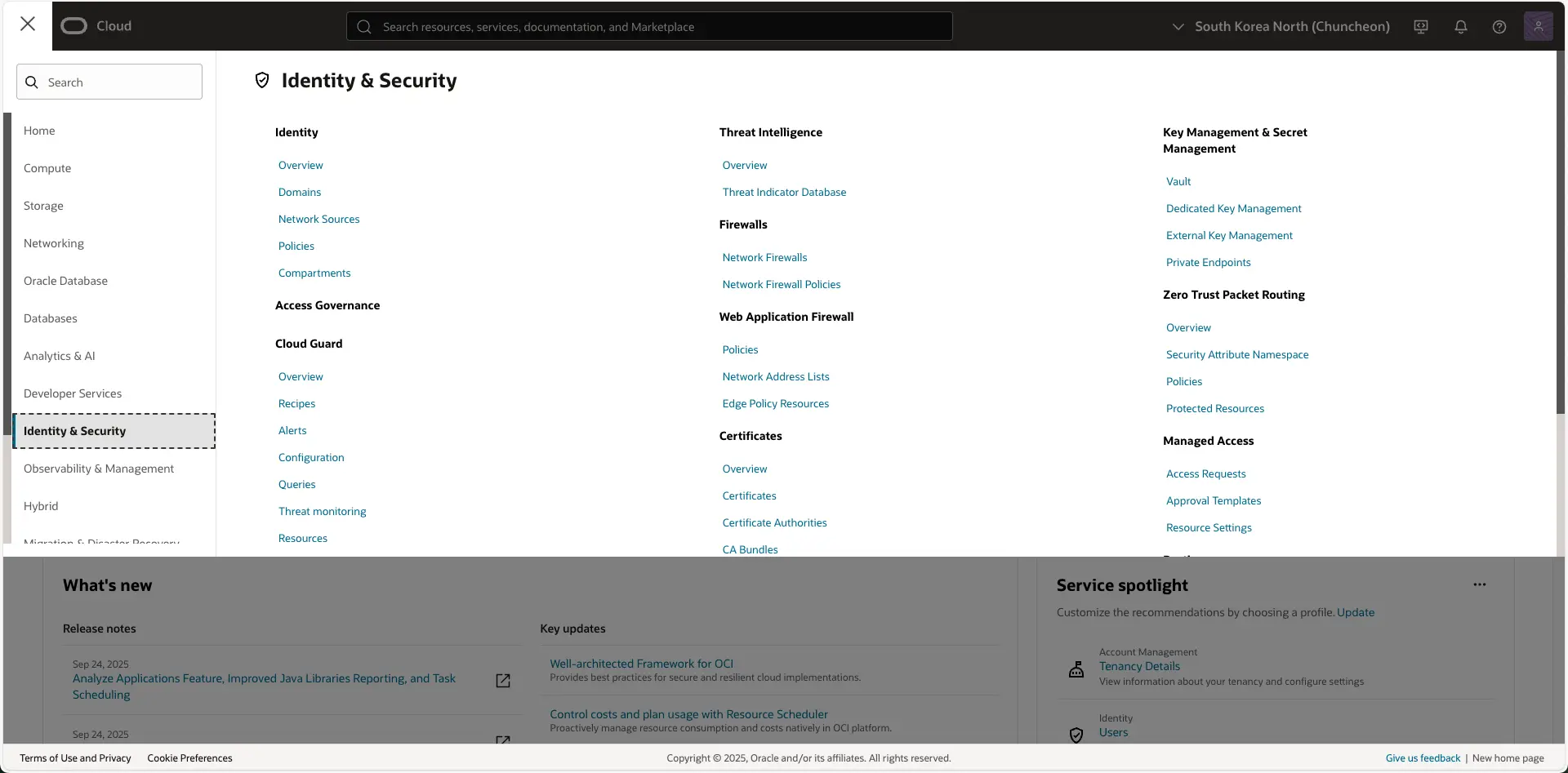Click New home page in footer
The height and width of the screenshot is (773, 1568).
(x=1508, y=758)
